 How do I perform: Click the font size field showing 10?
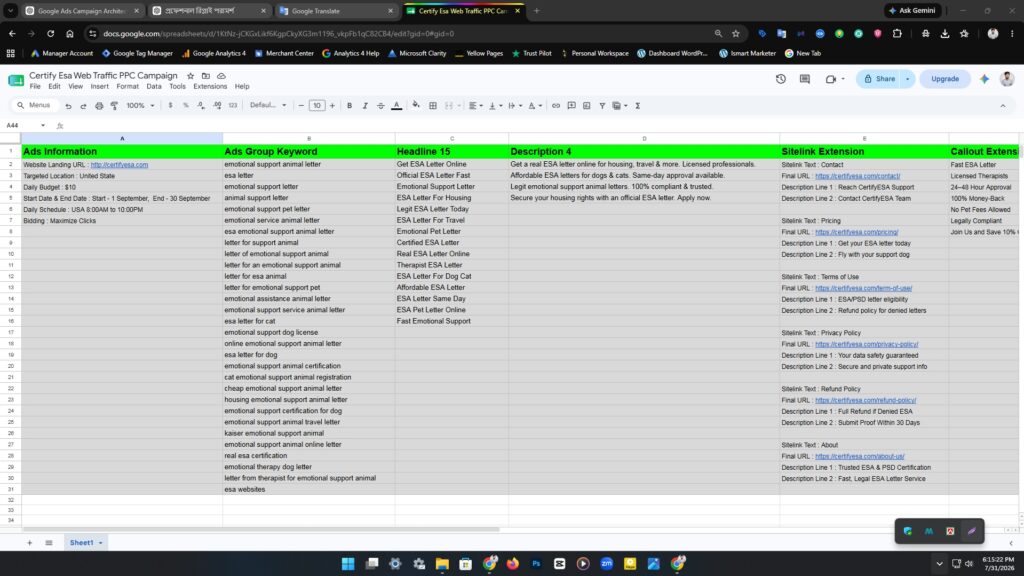coord(317,105)
